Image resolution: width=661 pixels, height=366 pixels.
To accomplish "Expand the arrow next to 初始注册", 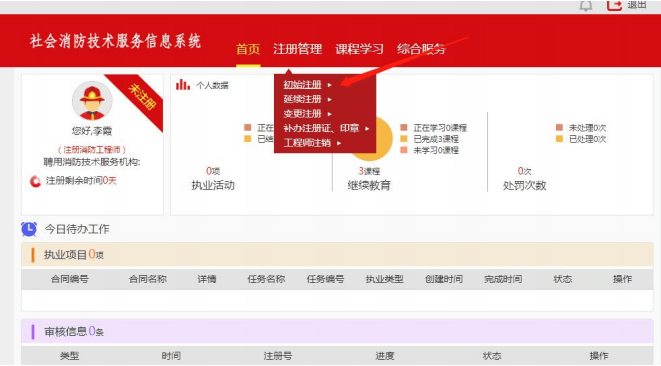I will coord(330,85).
